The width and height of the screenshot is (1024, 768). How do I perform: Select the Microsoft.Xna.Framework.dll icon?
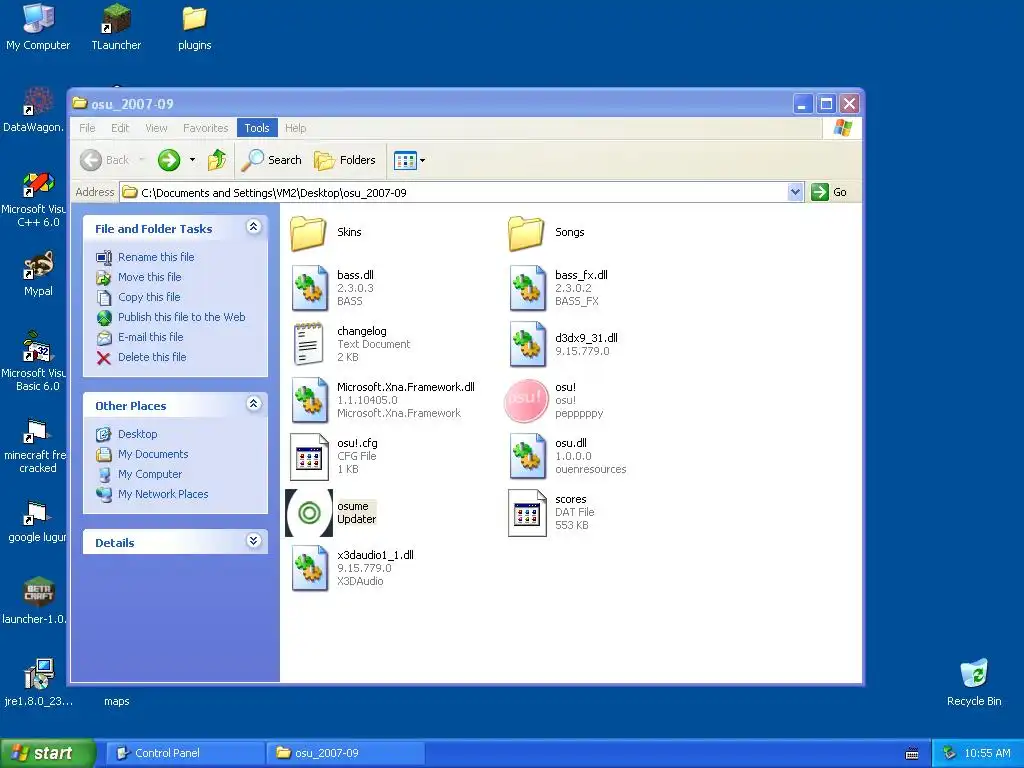click(310, 400)
